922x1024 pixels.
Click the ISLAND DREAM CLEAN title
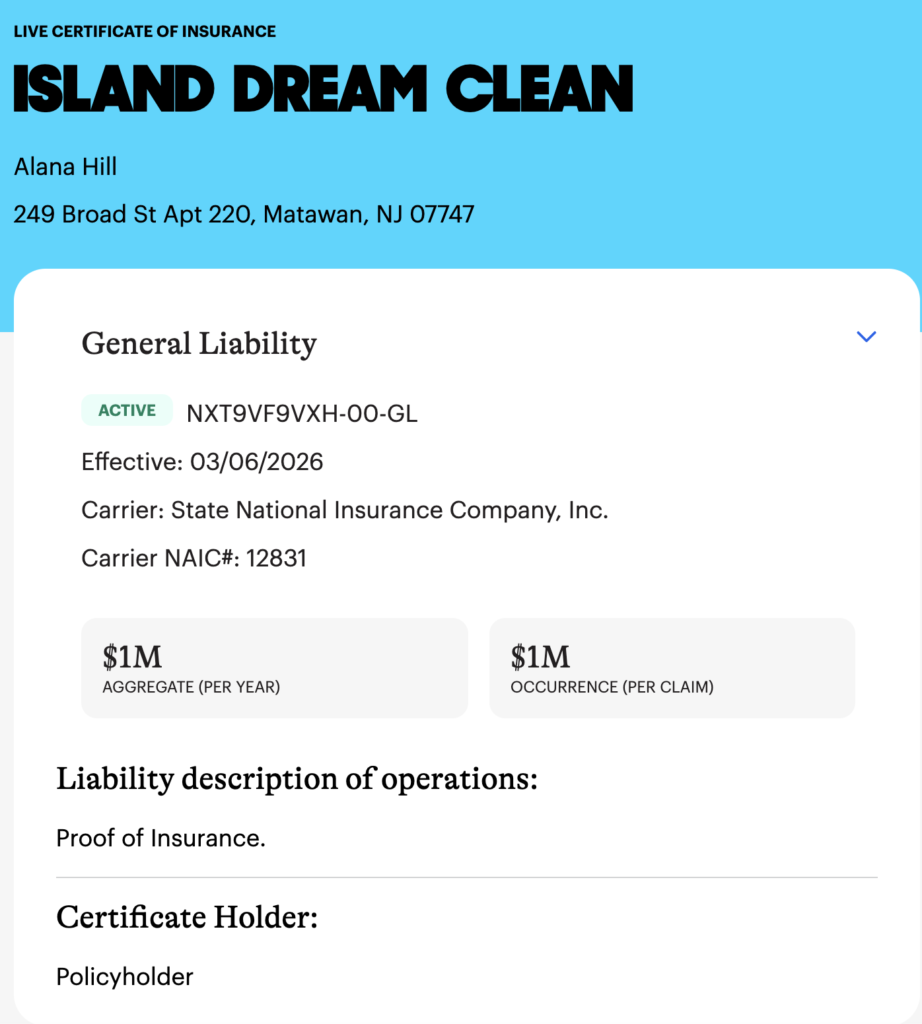323,90
